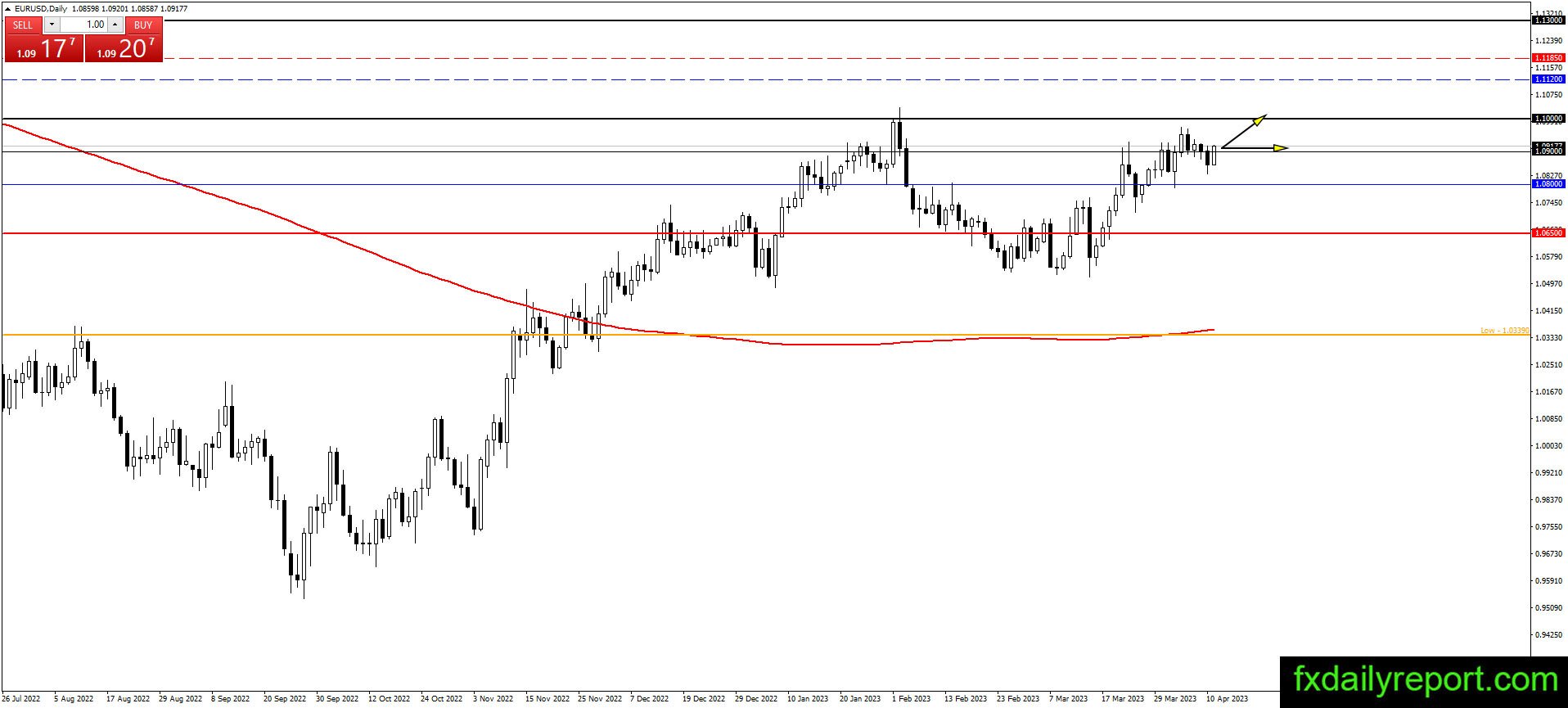Click the SELL button
The width and height of the screenshot is (1568, 708).
(23, 25)
